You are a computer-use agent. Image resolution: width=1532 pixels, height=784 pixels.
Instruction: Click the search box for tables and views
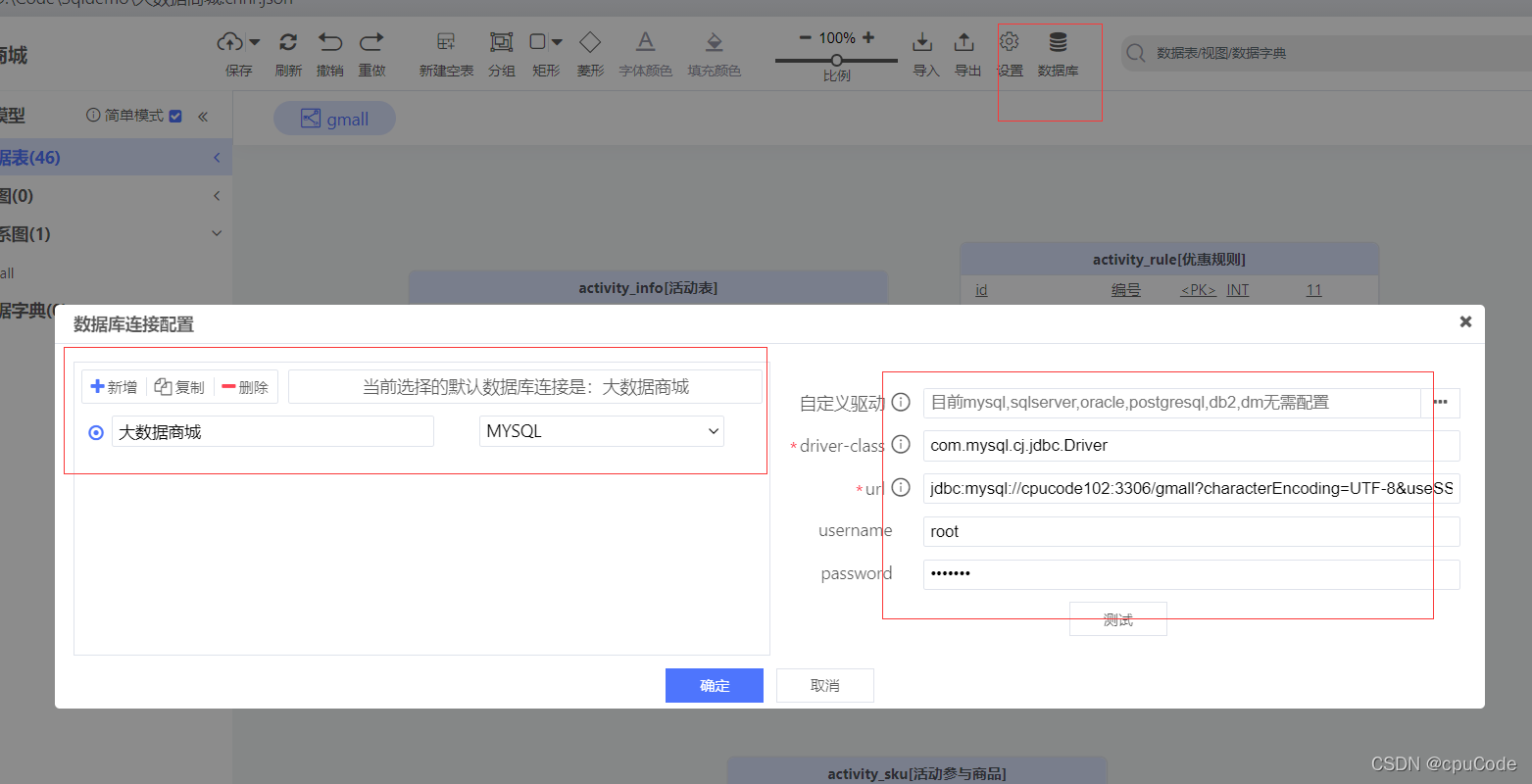coord(1326,53)
